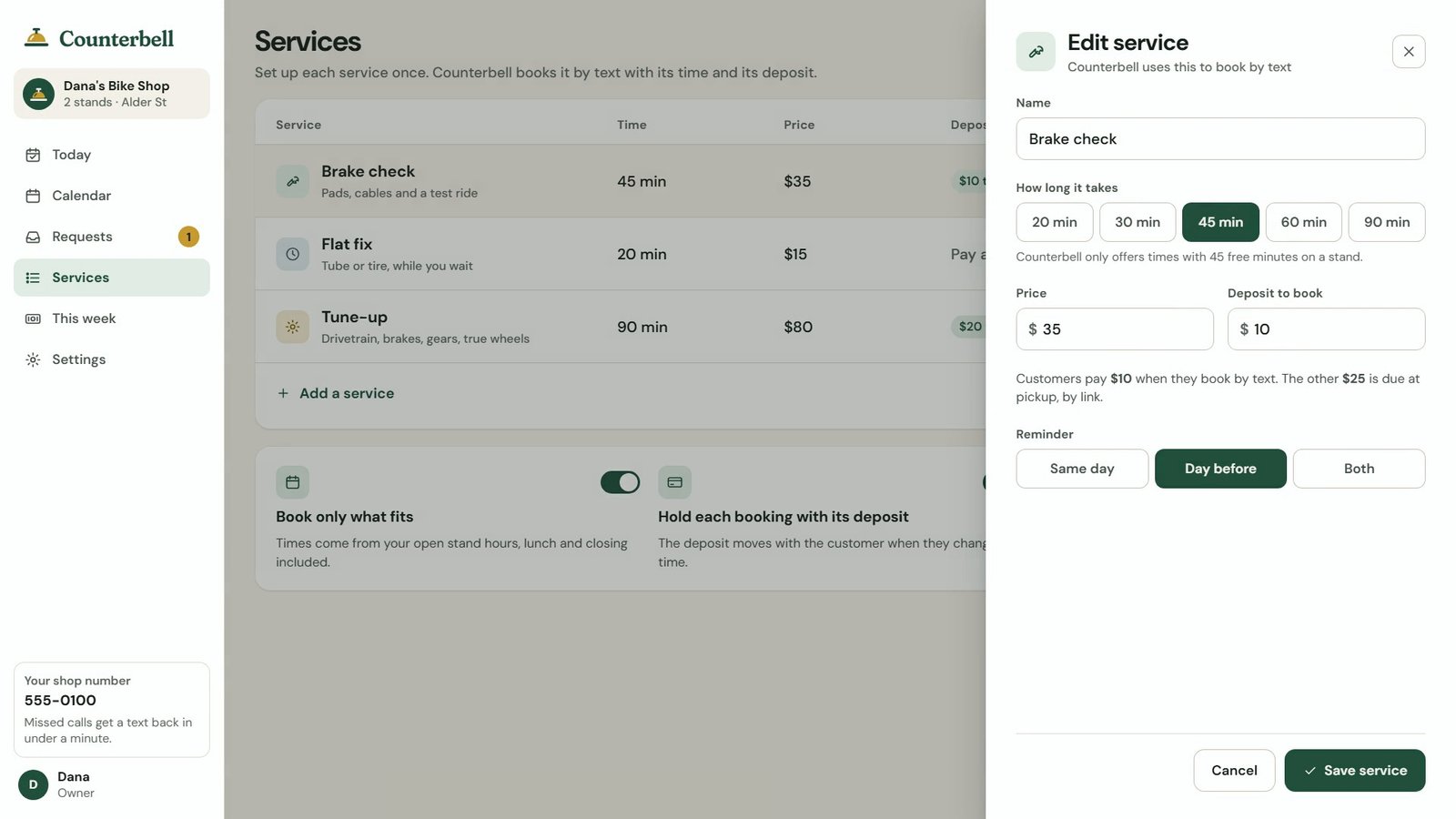Open Settings from the sidebar
Image resolution: width=1456 pixels, height=819 pixels.
(112, 359)
